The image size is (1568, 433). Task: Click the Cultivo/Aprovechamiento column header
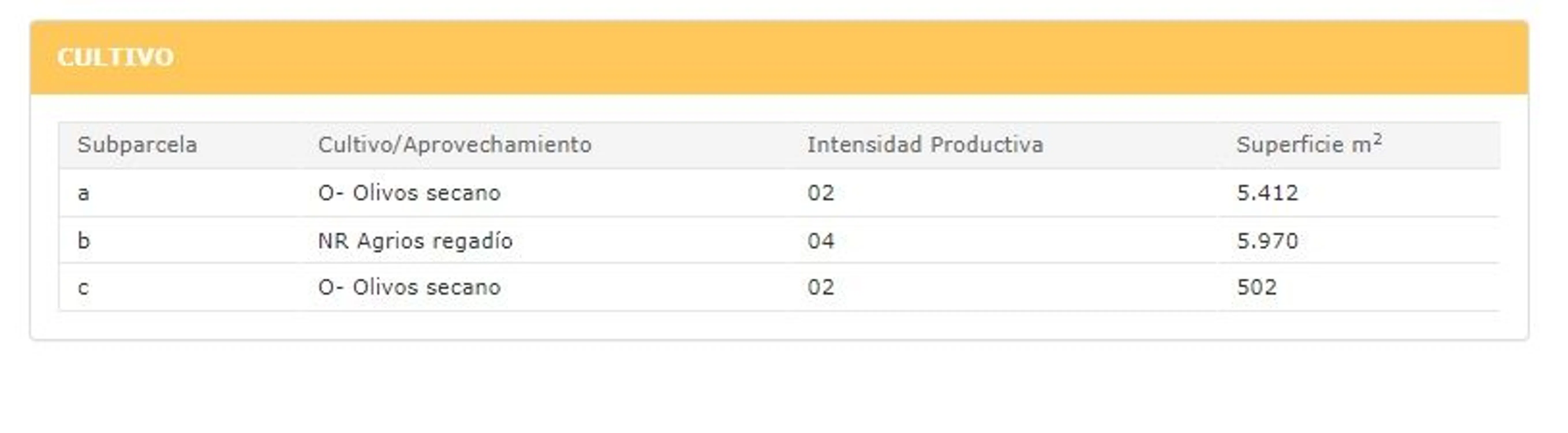455,145
